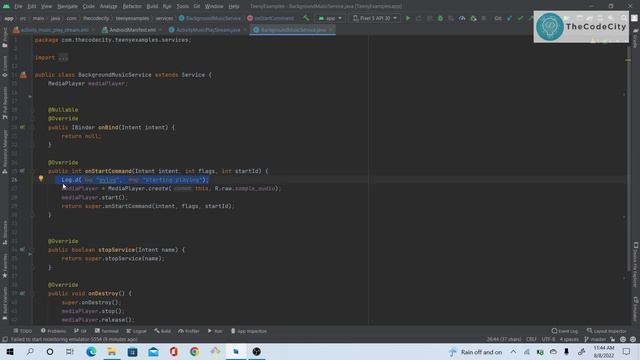Open the Problems tool window

(53, 331)
